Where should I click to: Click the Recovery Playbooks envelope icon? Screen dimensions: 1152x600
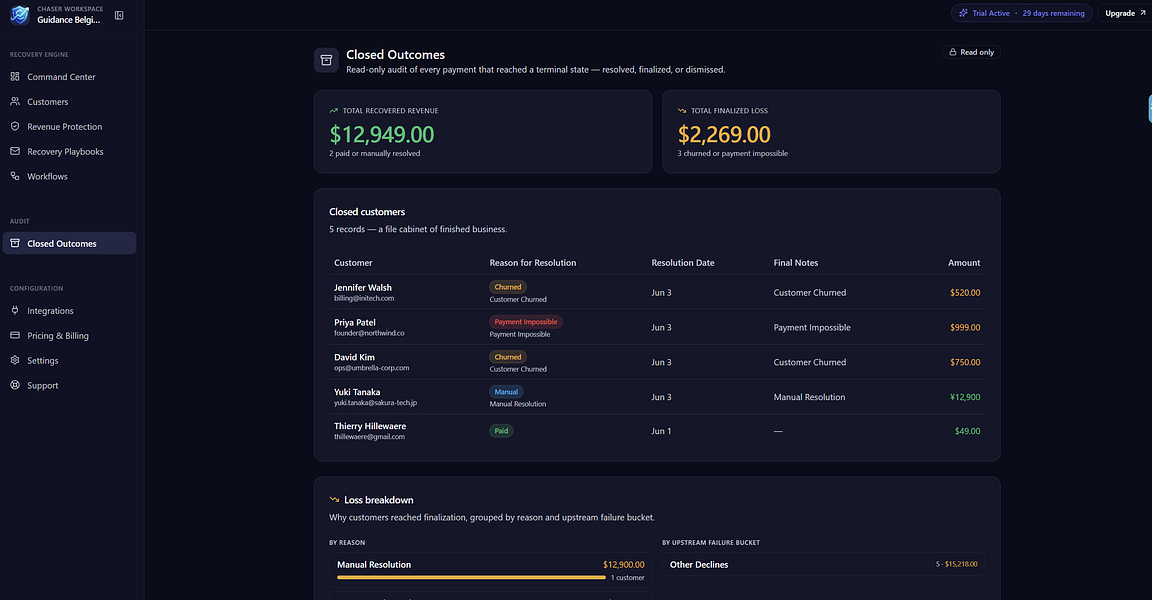[15, 151]
